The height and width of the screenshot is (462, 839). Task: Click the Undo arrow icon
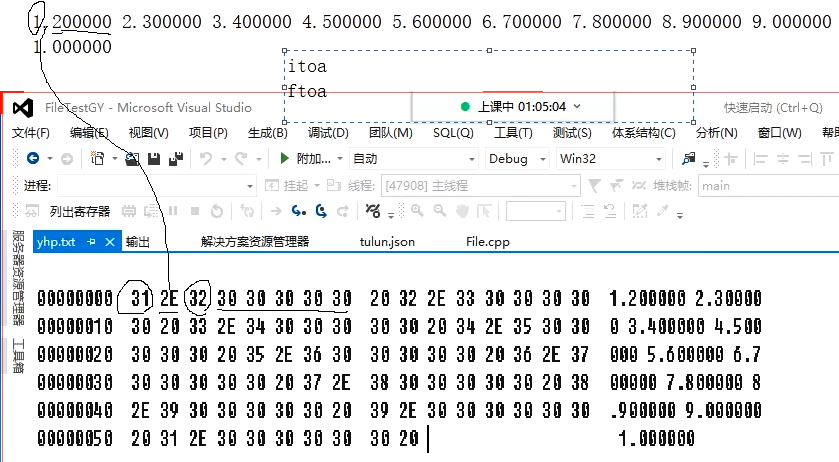tap(205, 158)
